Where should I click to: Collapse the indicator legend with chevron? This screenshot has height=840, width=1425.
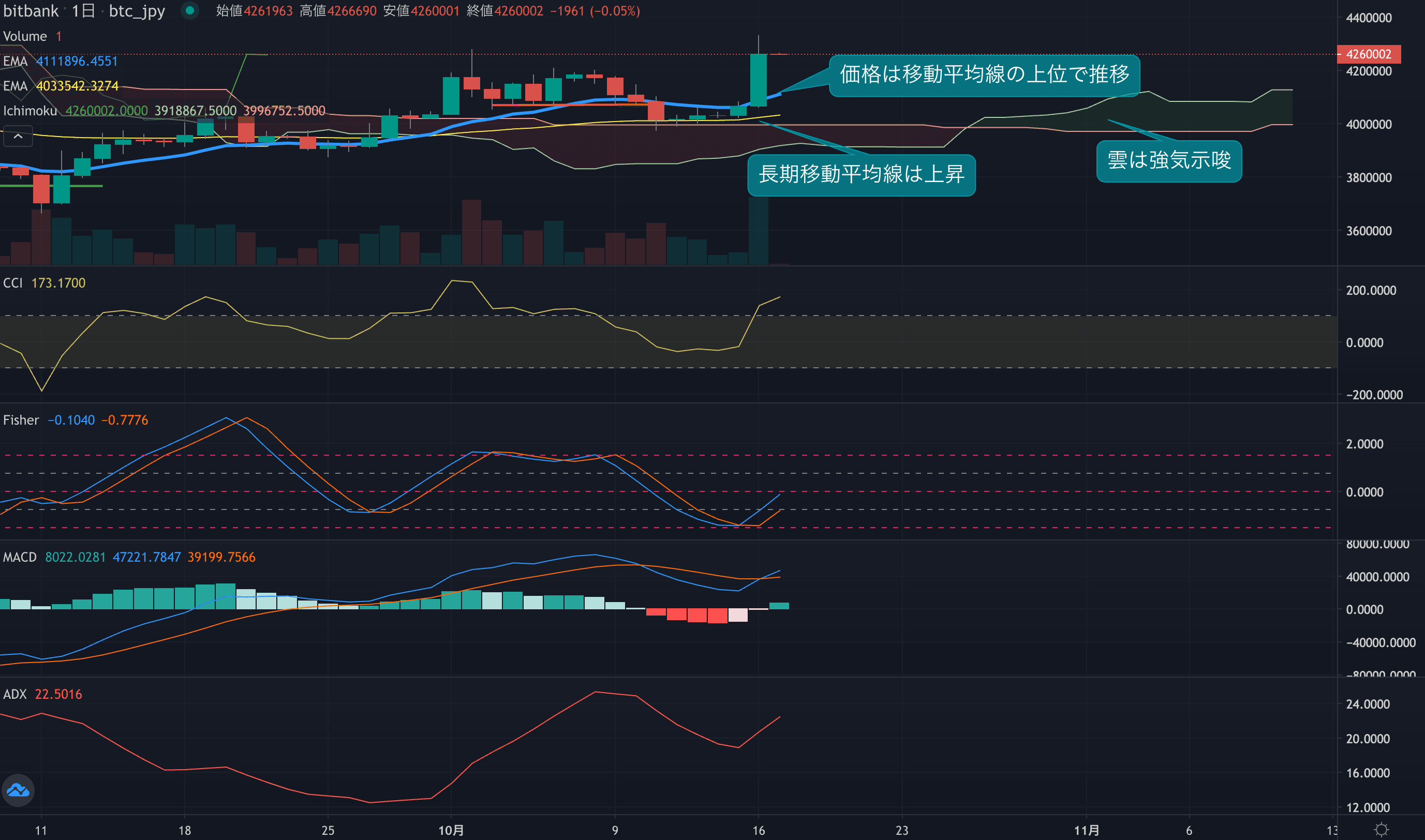click(18, 137)
